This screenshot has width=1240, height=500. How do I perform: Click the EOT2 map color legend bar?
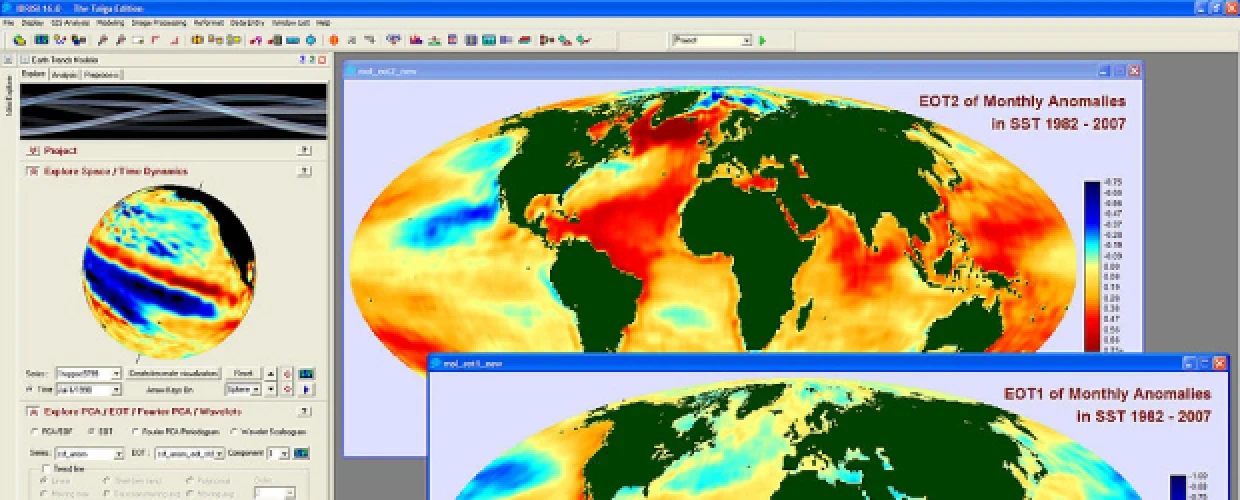[x=1091, y=266]
